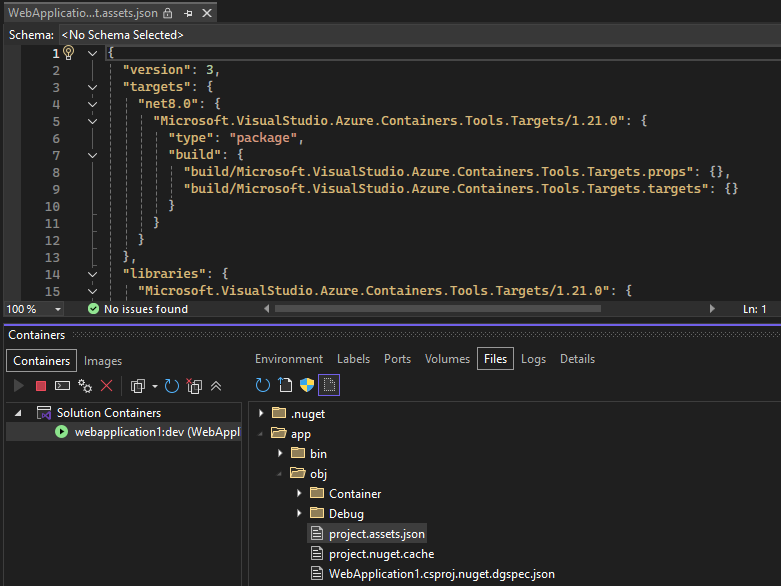Click the pin icon on the document tab
781x586 pixels.
pos(188,13)
